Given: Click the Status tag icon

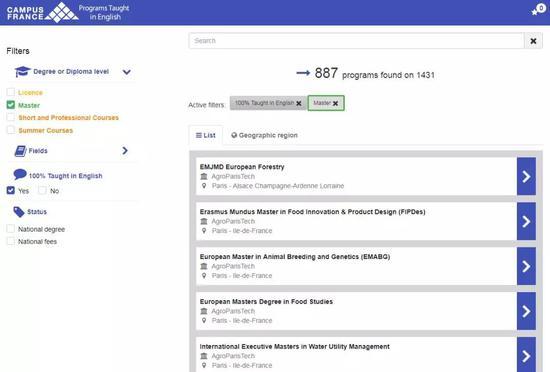Looking at the screenshot, I should [x=19, y=212].
